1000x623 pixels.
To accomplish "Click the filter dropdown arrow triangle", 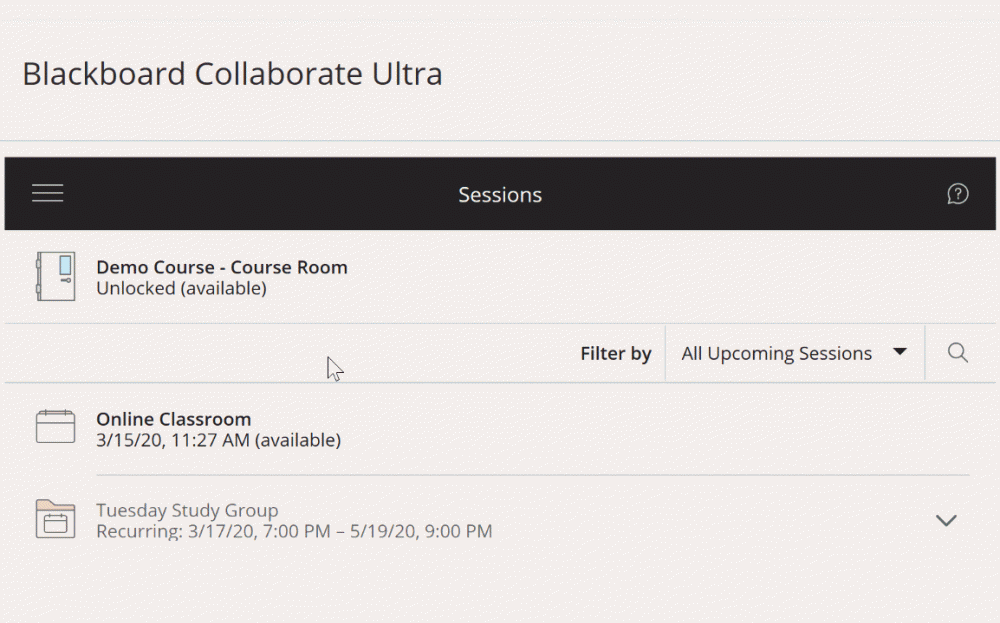I will 899,352.
